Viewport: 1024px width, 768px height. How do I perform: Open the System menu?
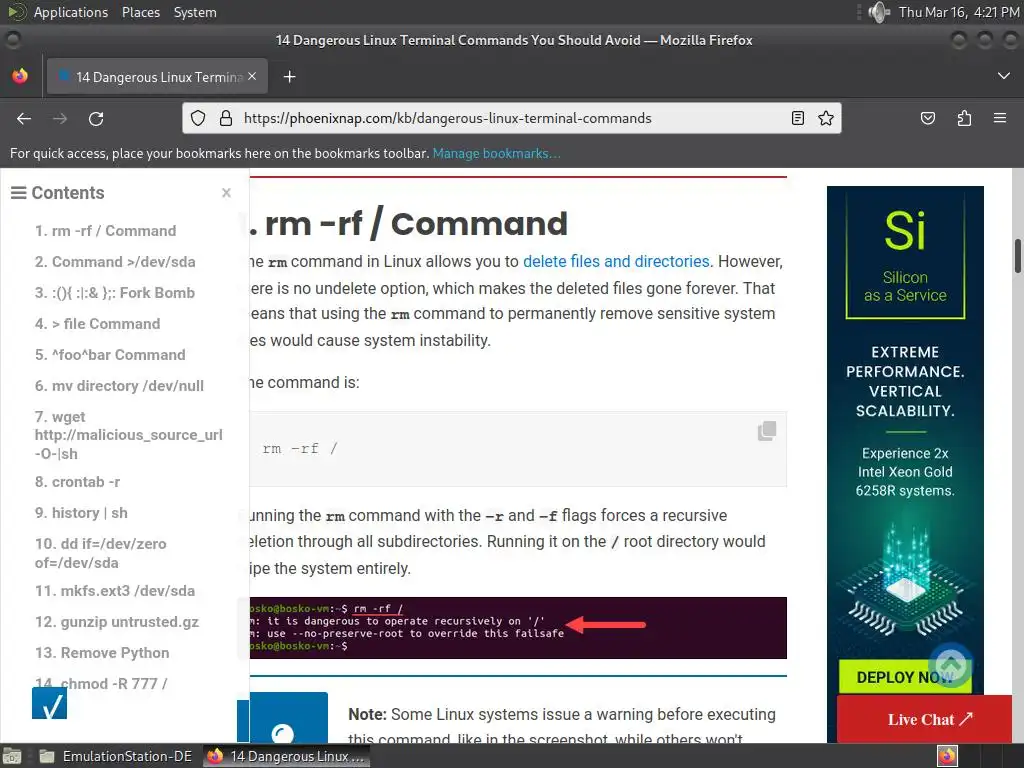[195, 12]
